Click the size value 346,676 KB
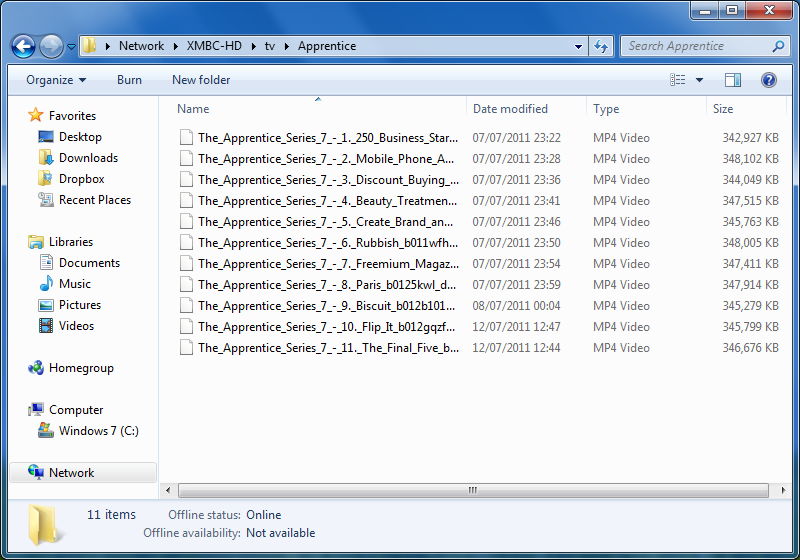 [x=750, y=347]
